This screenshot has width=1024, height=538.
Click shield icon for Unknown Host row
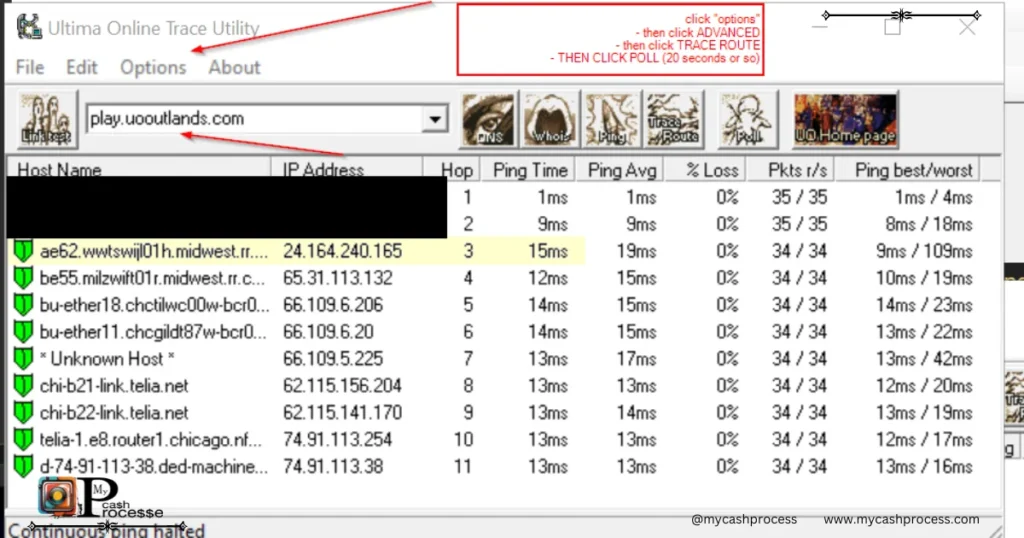(24, 358)
